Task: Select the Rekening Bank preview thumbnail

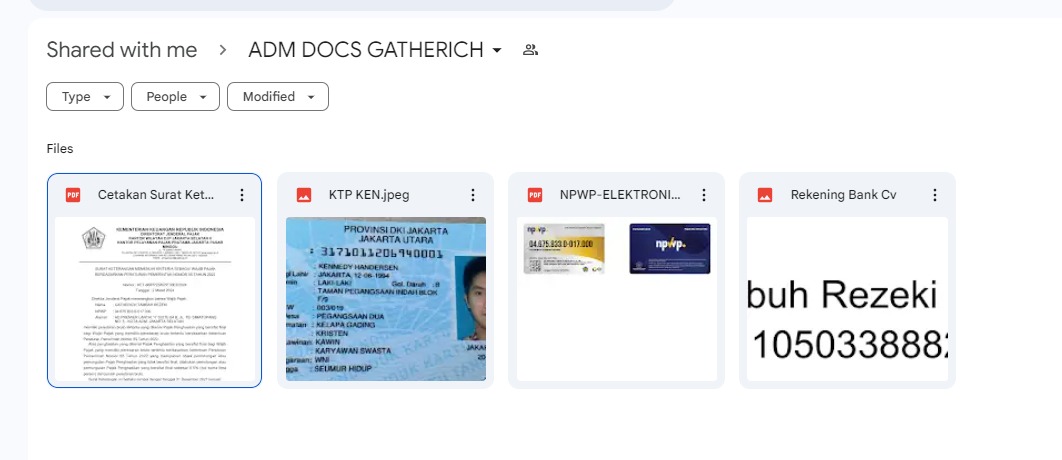Action: (847, 299)
